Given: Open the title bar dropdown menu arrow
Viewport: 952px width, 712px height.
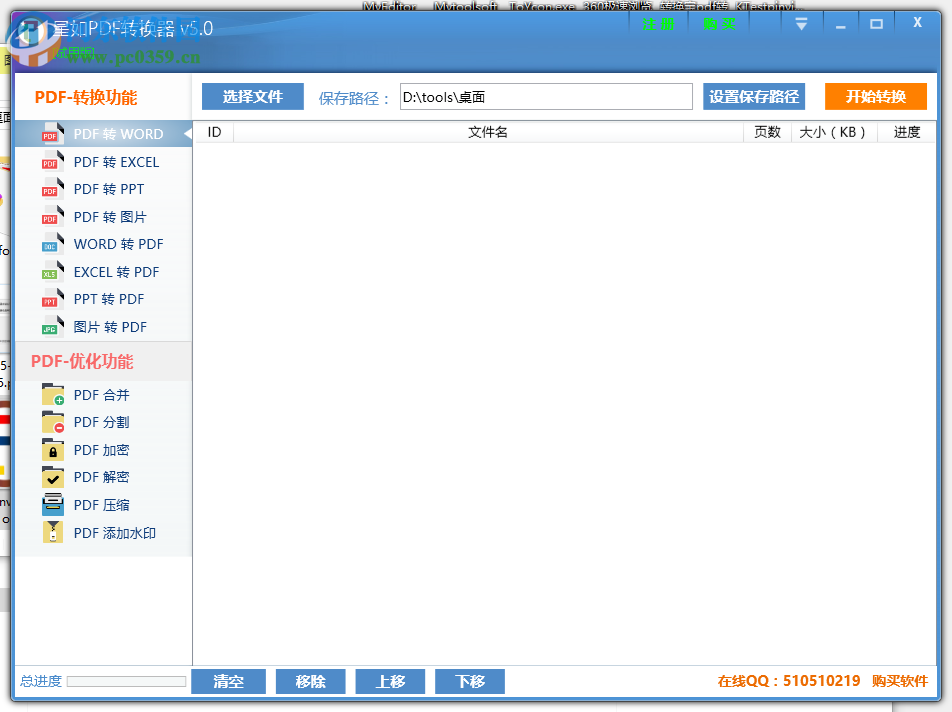Looking at the screenshot, I should tap(801, 24).
